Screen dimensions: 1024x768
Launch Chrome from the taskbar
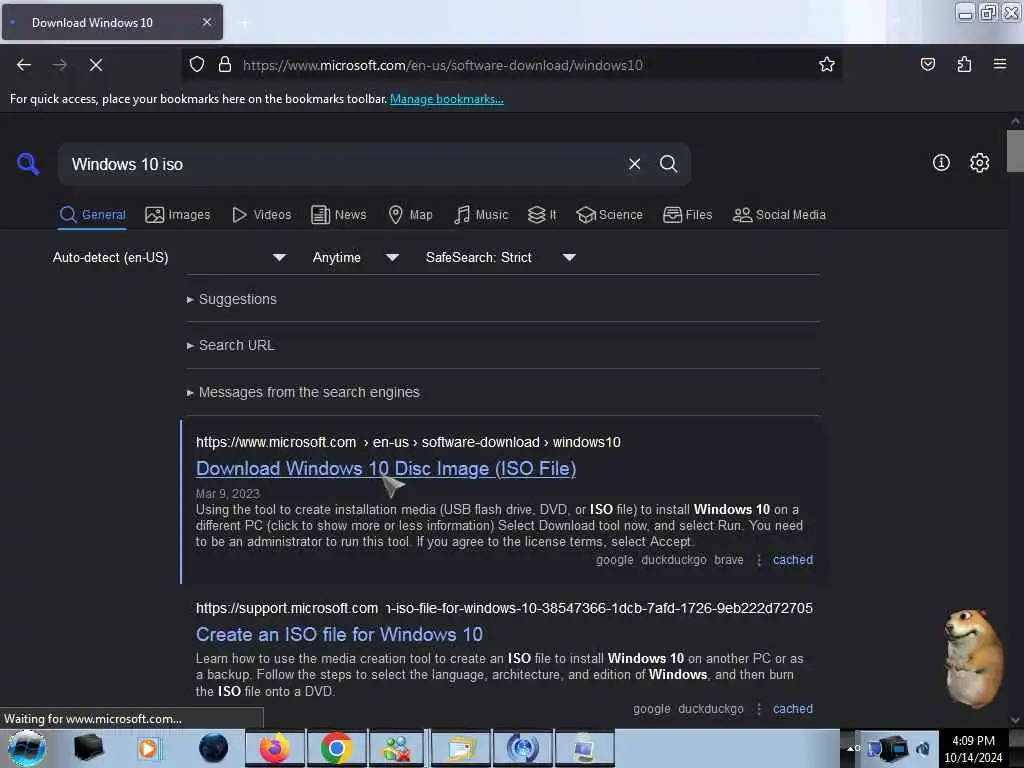click(336, 748)
